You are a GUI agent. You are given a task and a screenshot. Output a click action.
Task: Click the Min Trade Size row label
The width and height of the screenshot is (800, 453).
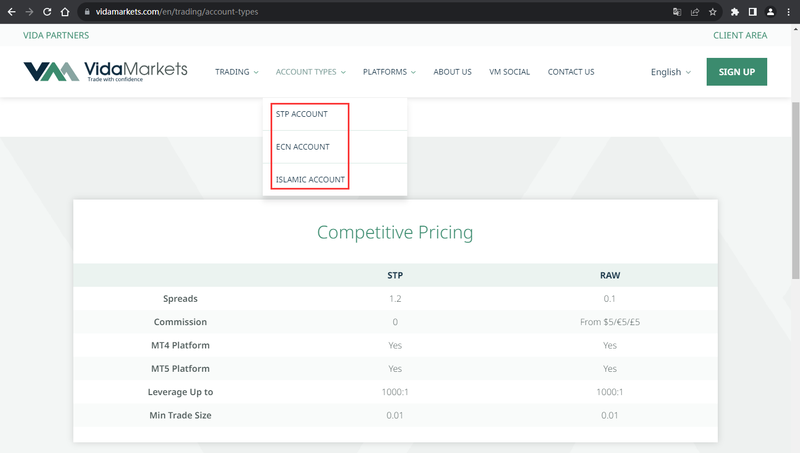point(180,415)
